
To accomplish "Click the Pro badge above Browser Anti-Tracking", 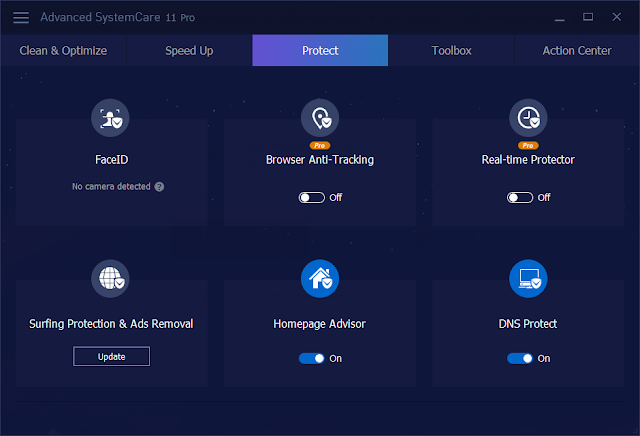I will coord(320,145).
